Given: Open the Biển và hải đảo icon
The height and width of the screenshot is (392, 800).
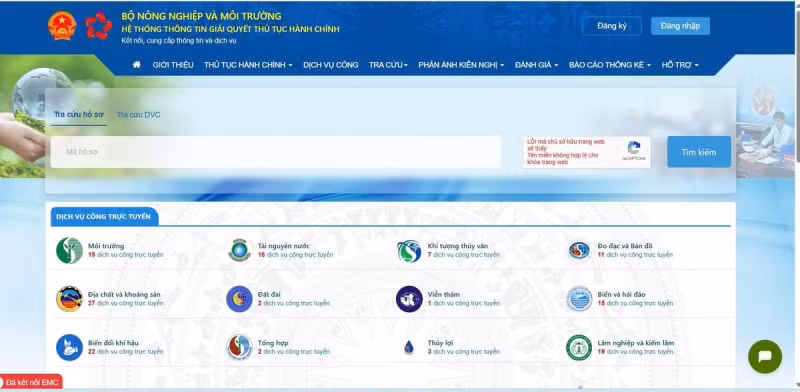Looking at the screenshot, I should pyautogui.click(x=579, y=299).
